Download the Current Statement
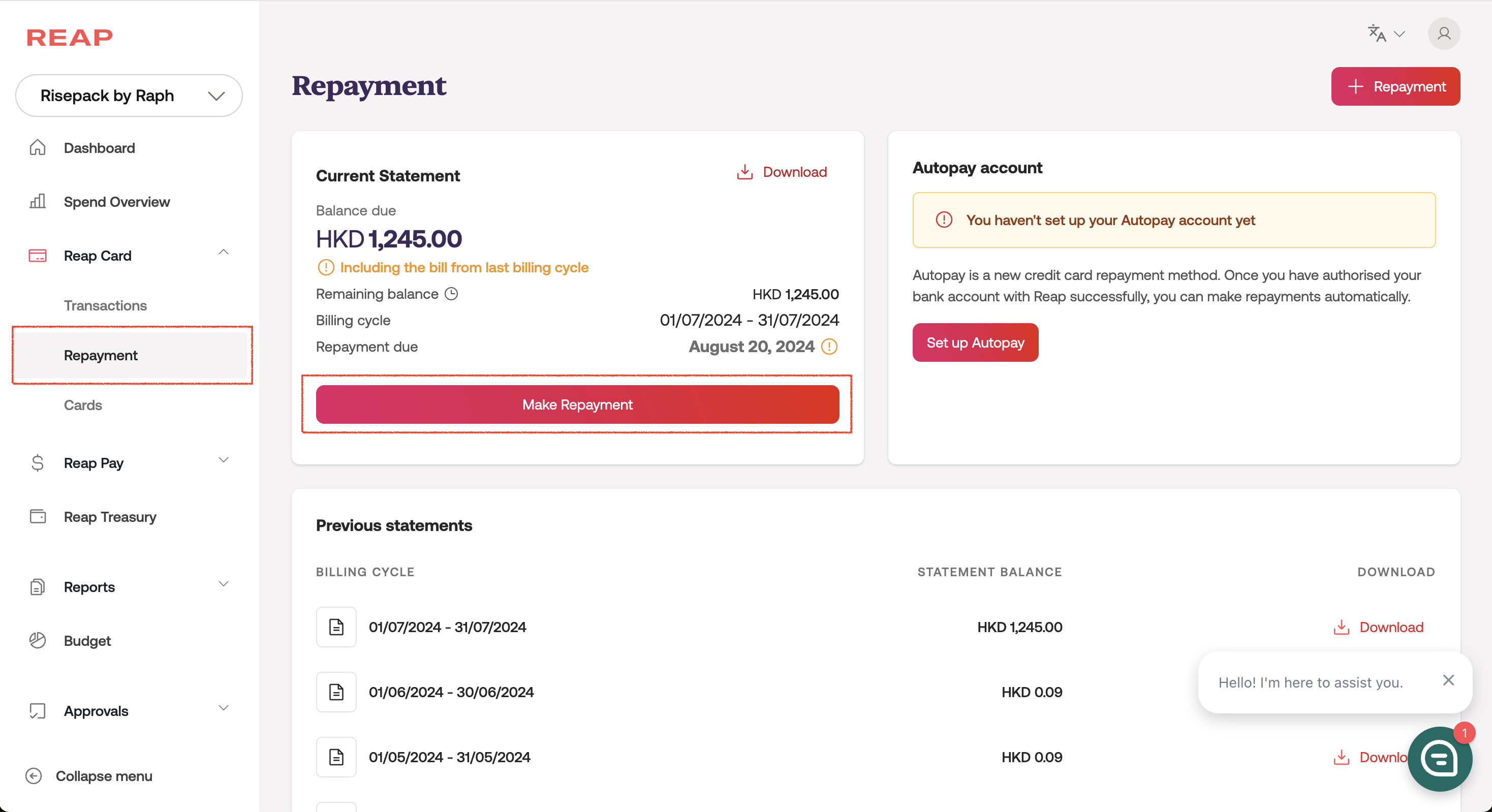The height and width of the screenshot is (812, 1492). click(782, 172)
